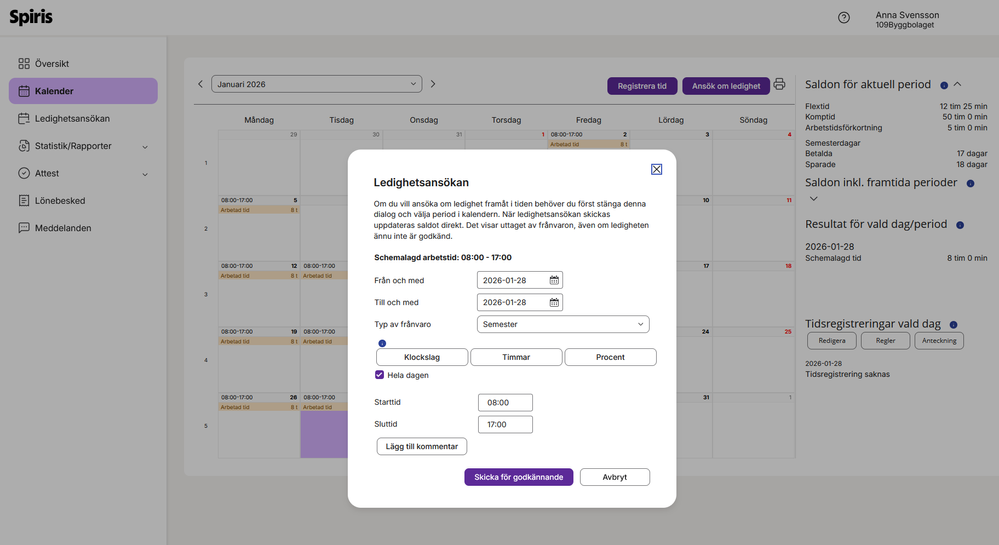Click the print calendar icon
999x545 pixels.
(x=779, y=85)
